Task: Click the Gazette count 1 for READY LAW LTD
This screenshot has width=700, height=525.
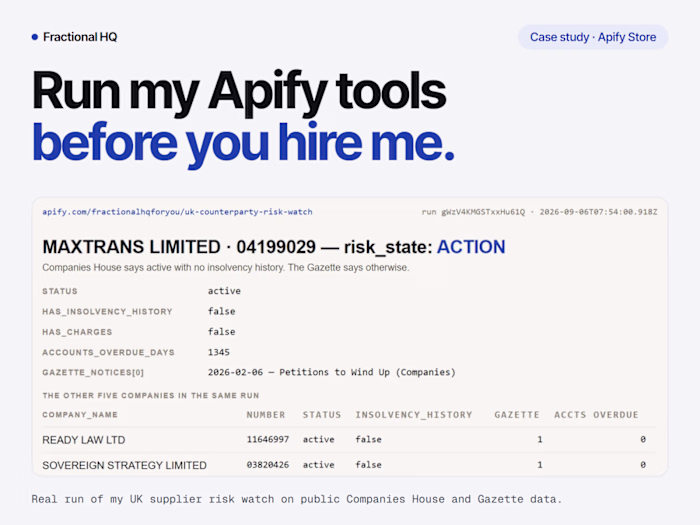Action: pos(540,440)
